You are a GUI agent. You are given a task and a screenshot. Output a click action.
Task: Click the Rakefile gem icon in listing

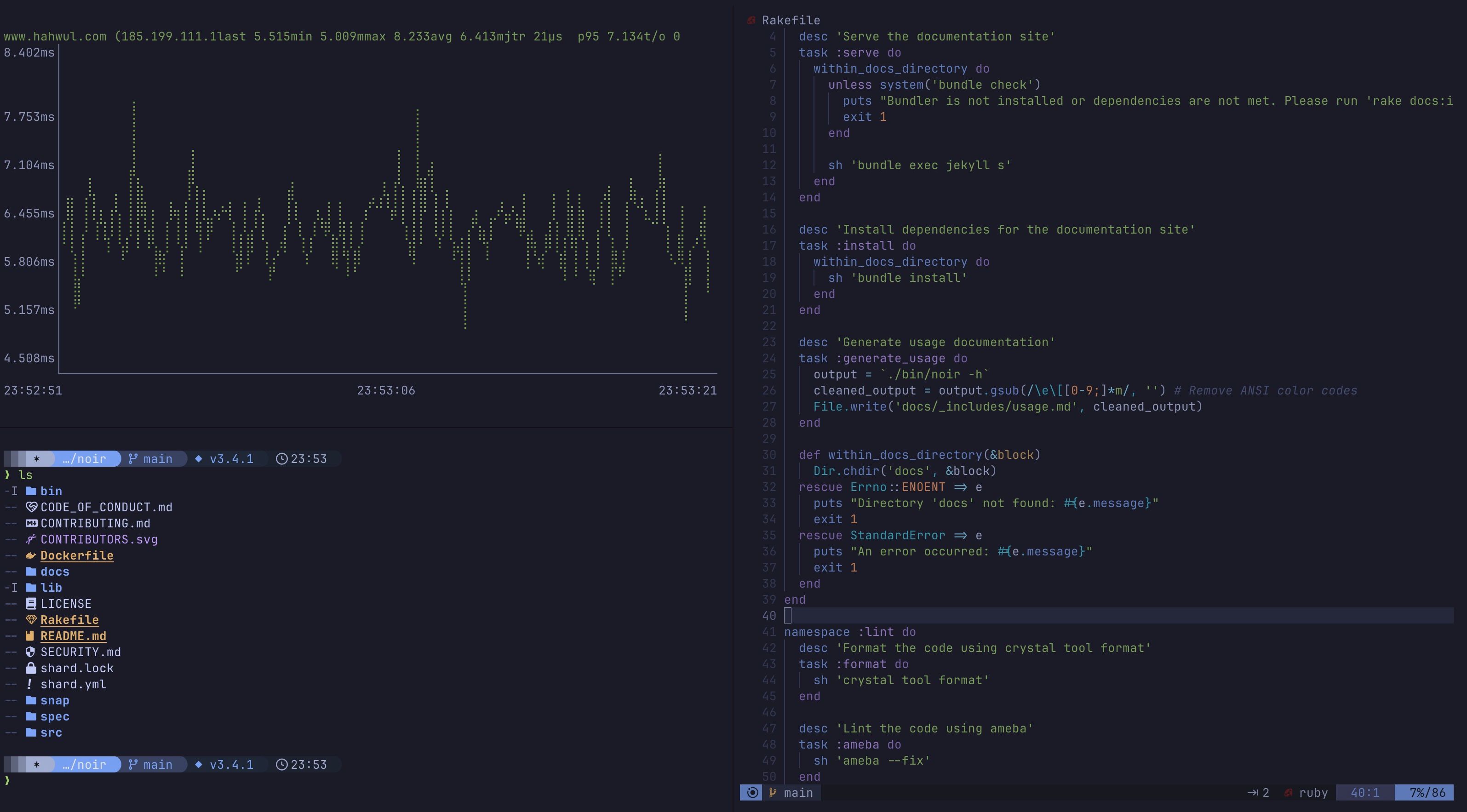(31, 619)
